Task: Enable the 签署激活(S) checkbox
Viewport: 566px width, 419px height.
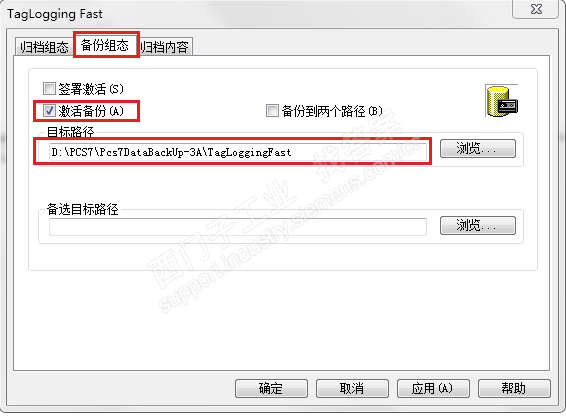Action: pos(49,88)
